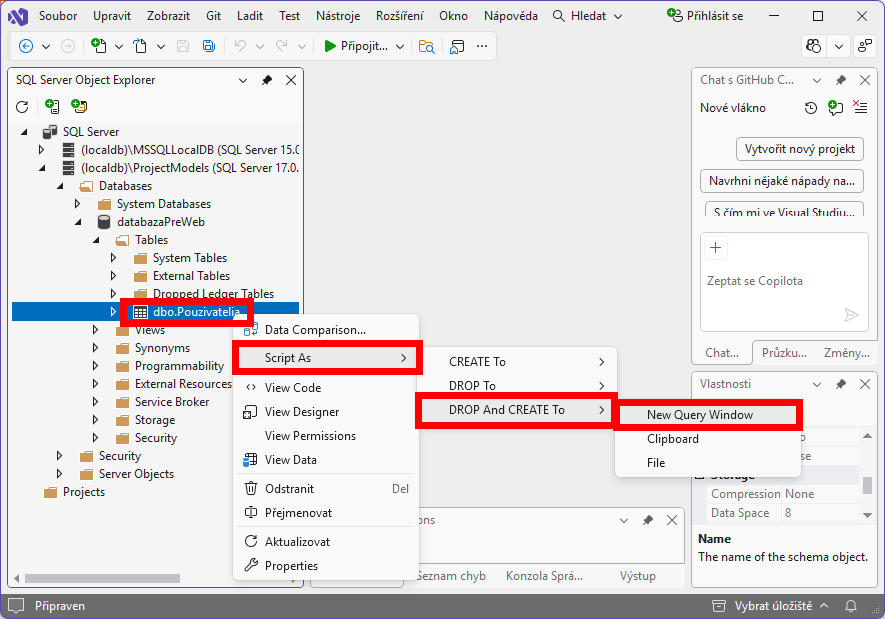Open the Nástroje menu
Image resolution: width=885 pixels, height=619 pixels.
coord(338,16)
